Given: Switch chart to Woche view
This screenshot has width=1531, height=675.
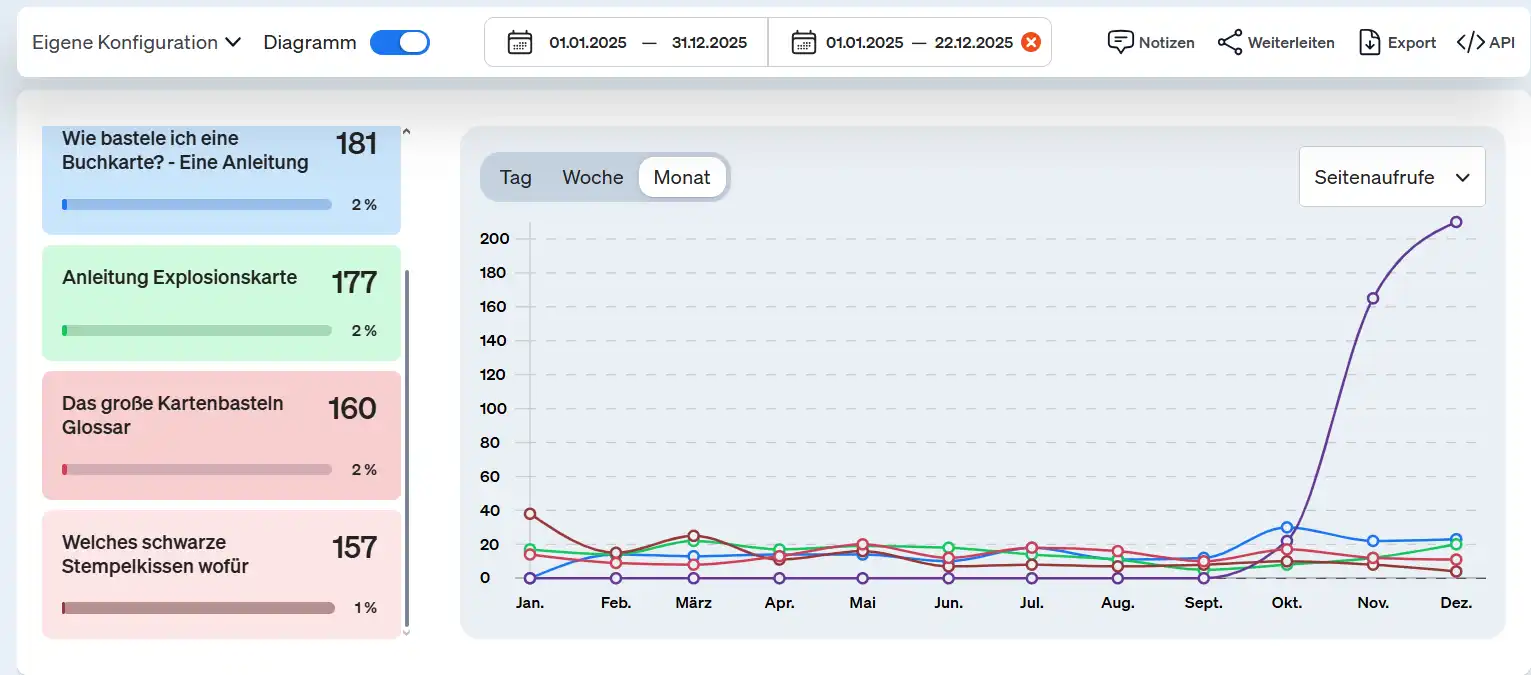Looking at the screenshot, I should [592, 177].
